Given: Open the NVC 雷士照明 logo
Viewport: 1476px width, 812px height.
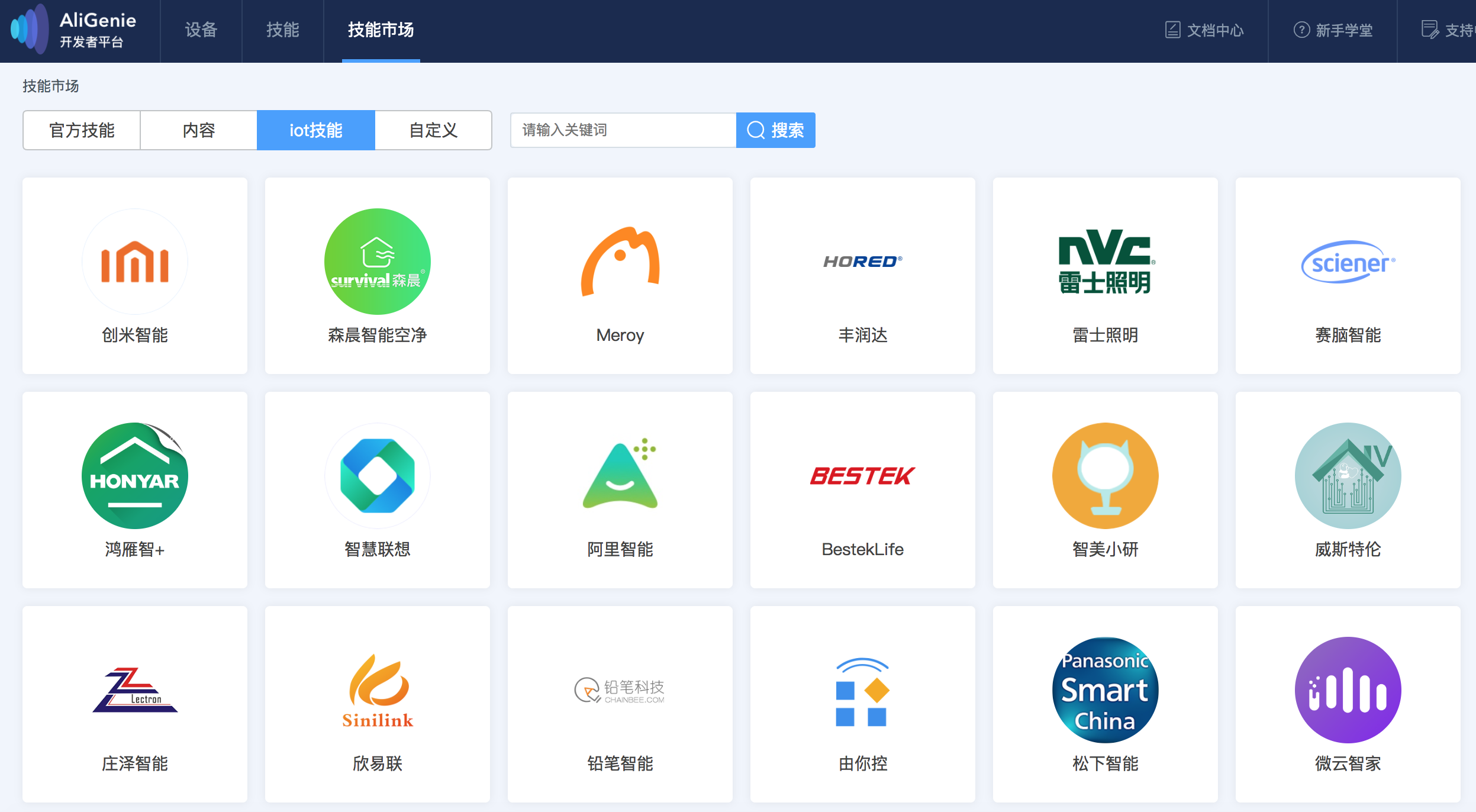Looking at the screenshot, I should 1105,262.
